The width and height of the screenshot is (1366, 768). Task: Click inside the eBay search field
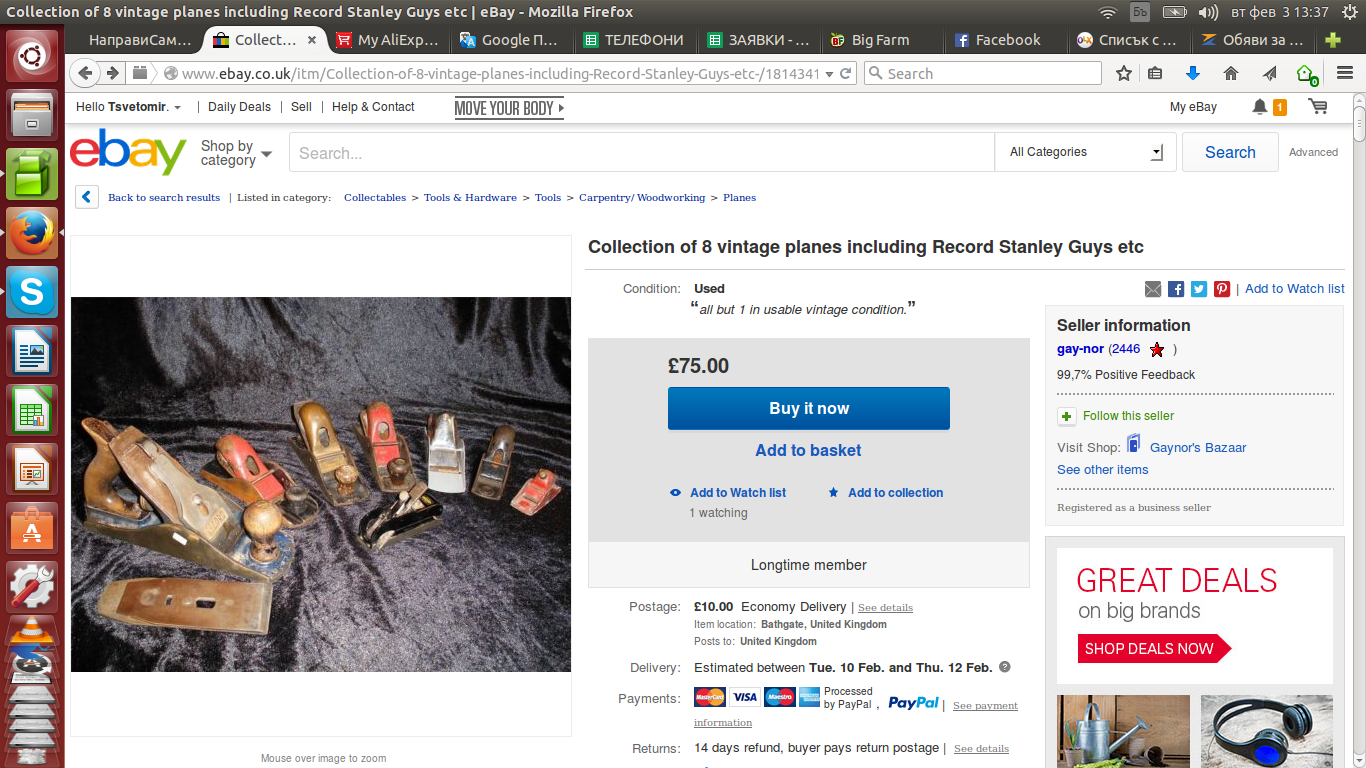[x=640, y=153]
